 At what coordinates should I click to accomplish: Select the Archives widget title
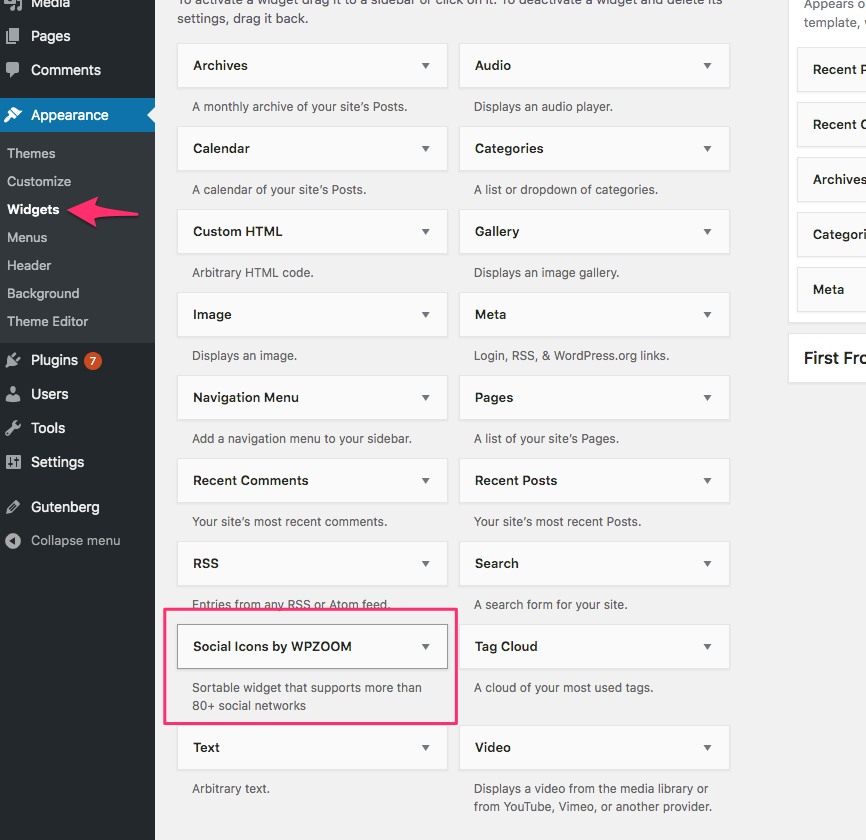220,66
